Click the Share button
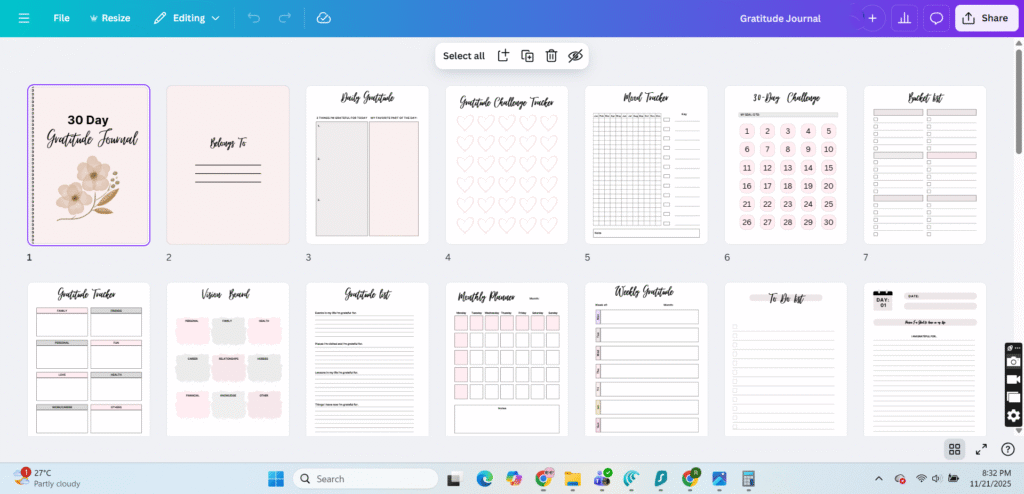The width and height of the screenshot is (1024, 494). point(986,18)
